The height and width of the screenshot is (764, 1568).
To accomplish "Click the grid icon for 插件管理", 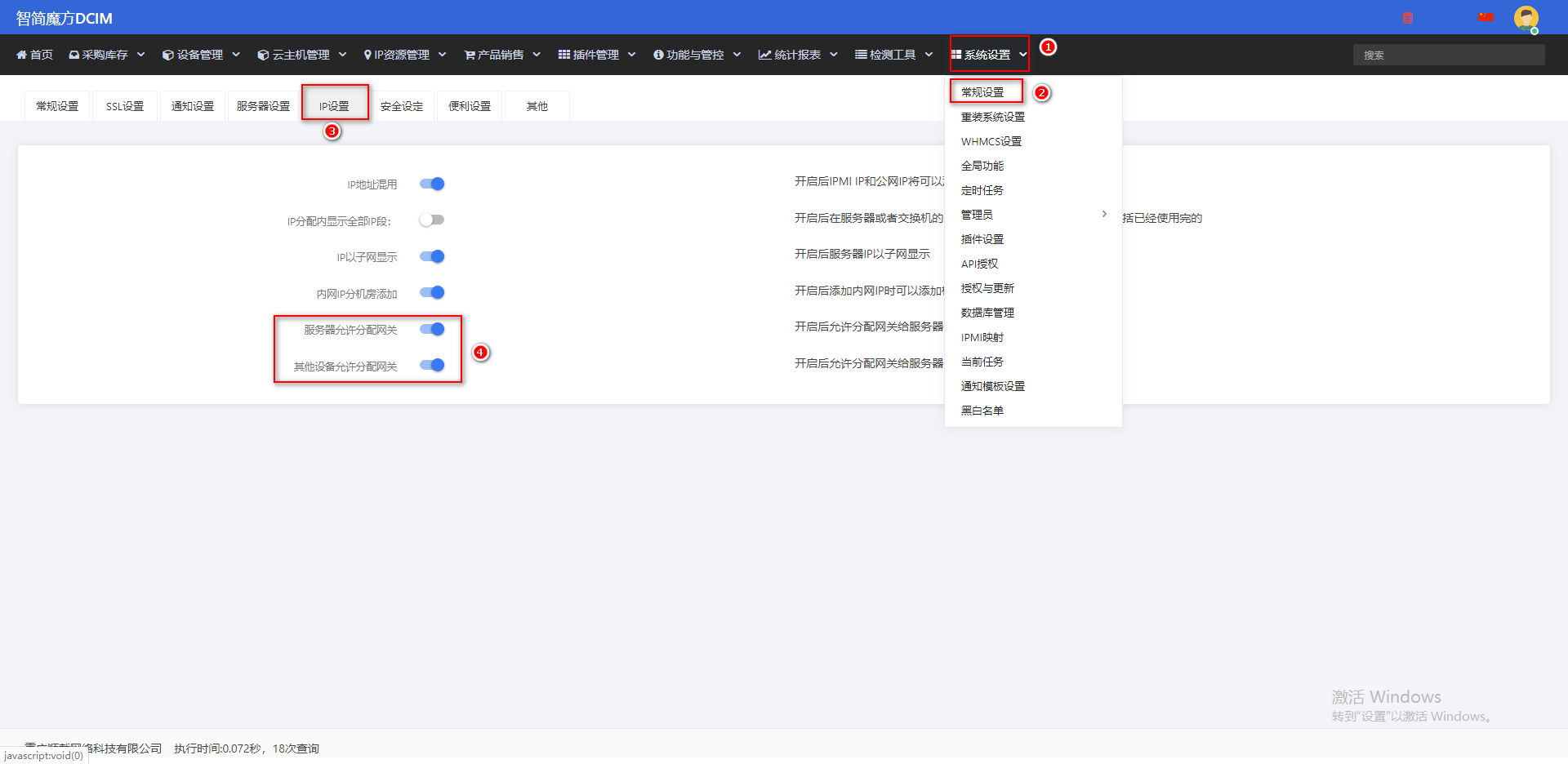I will click(564, 55).
